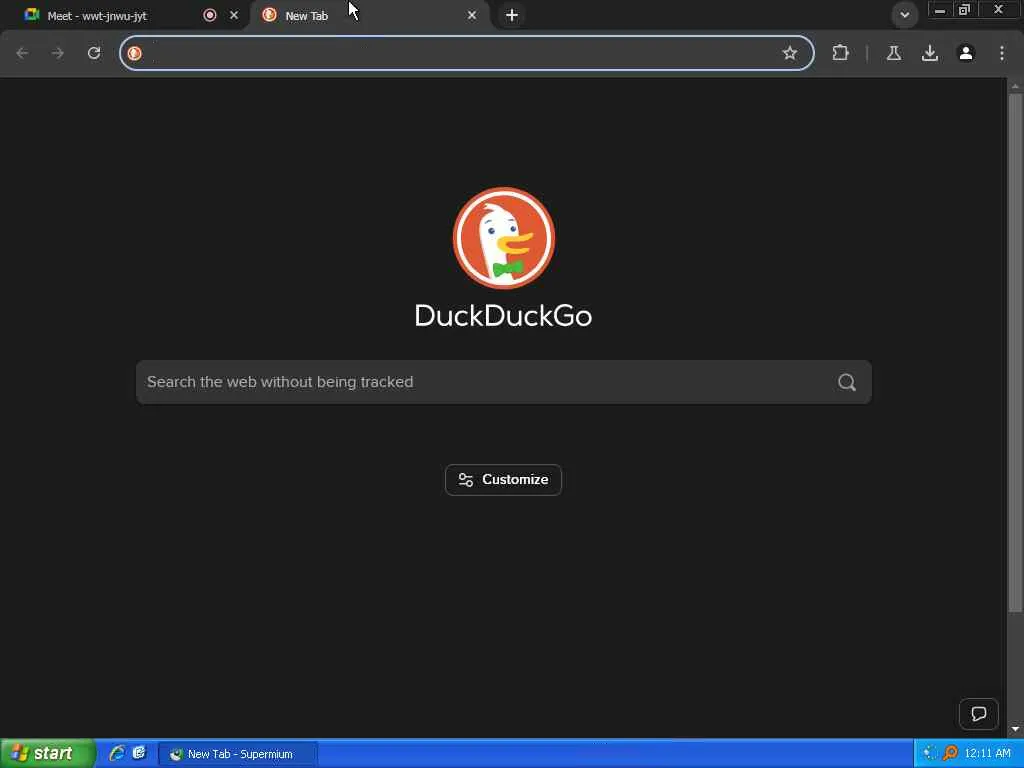Viewport: 1024px width, 768px height.
Task: Click the DuckDuckGo icon in address bar
Action: (135, 53)
